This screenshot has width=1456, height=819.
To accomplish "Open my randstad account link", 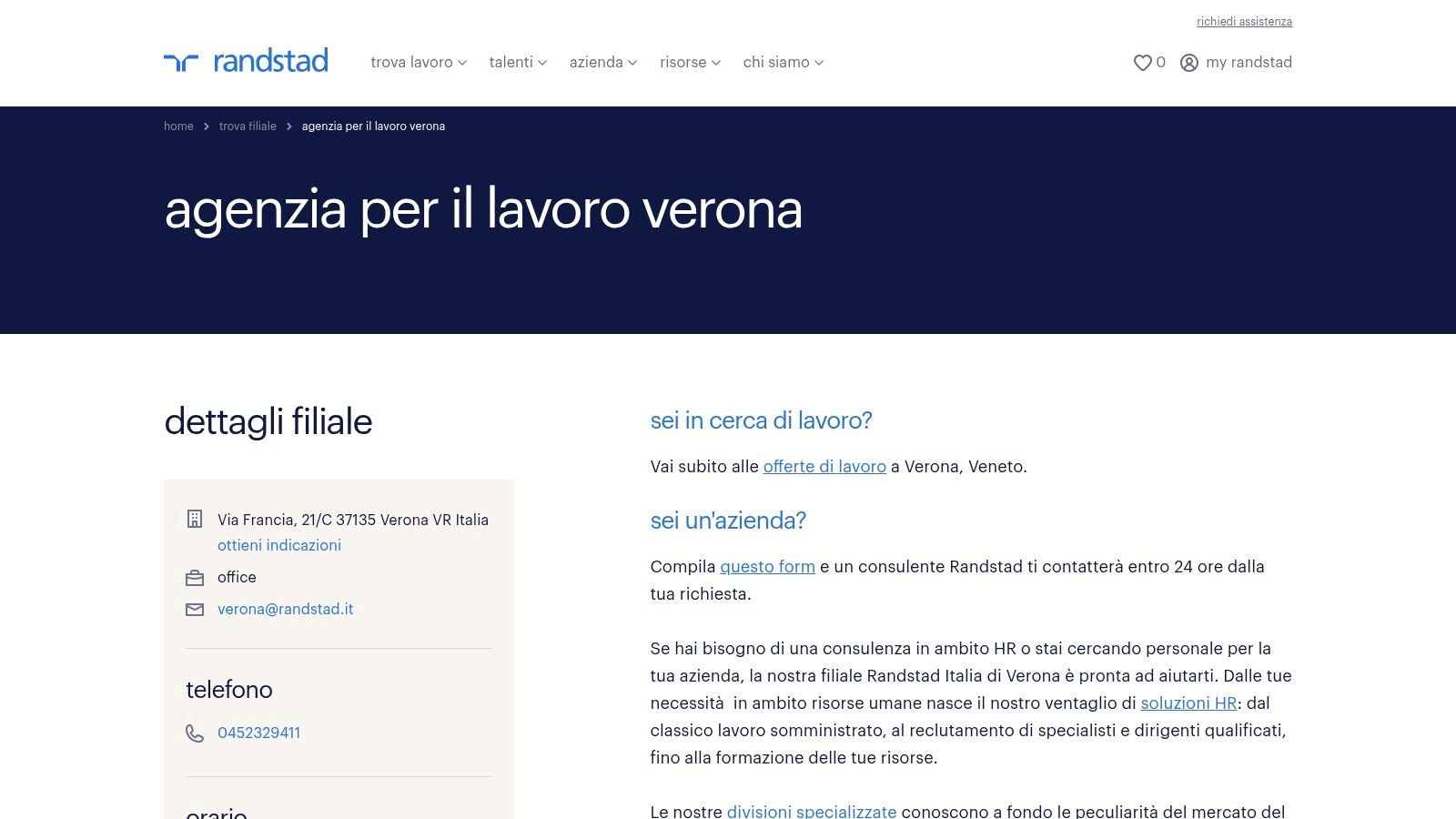I will coord(1249,62).
